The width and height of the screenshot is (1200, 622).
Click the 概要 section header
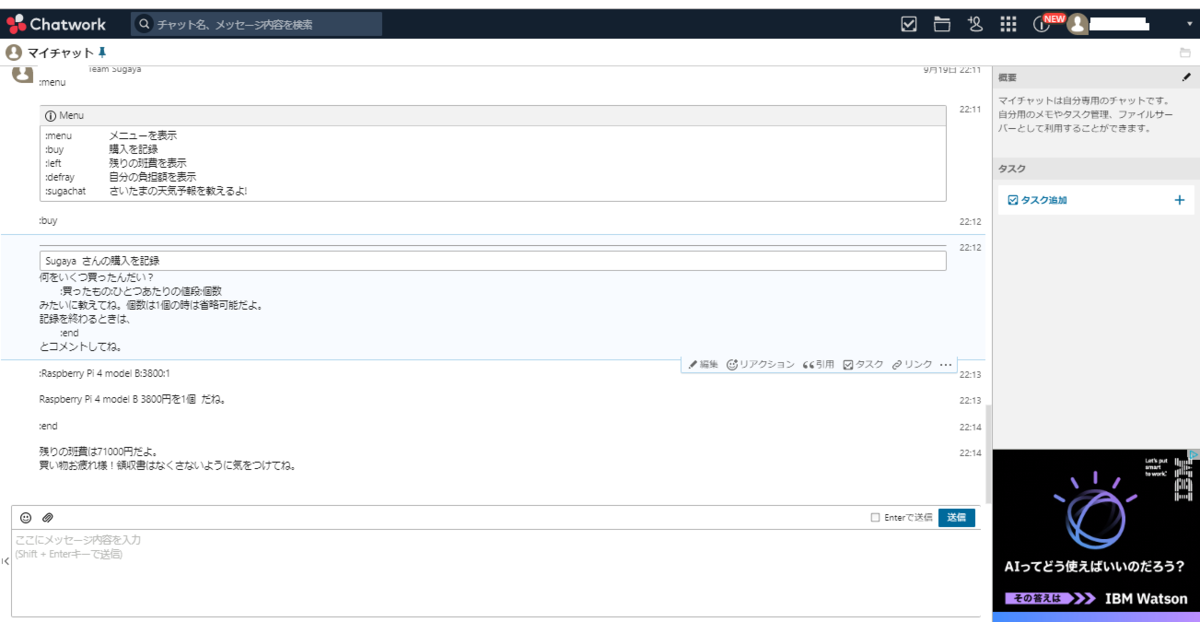click(x=1095, y=77)
